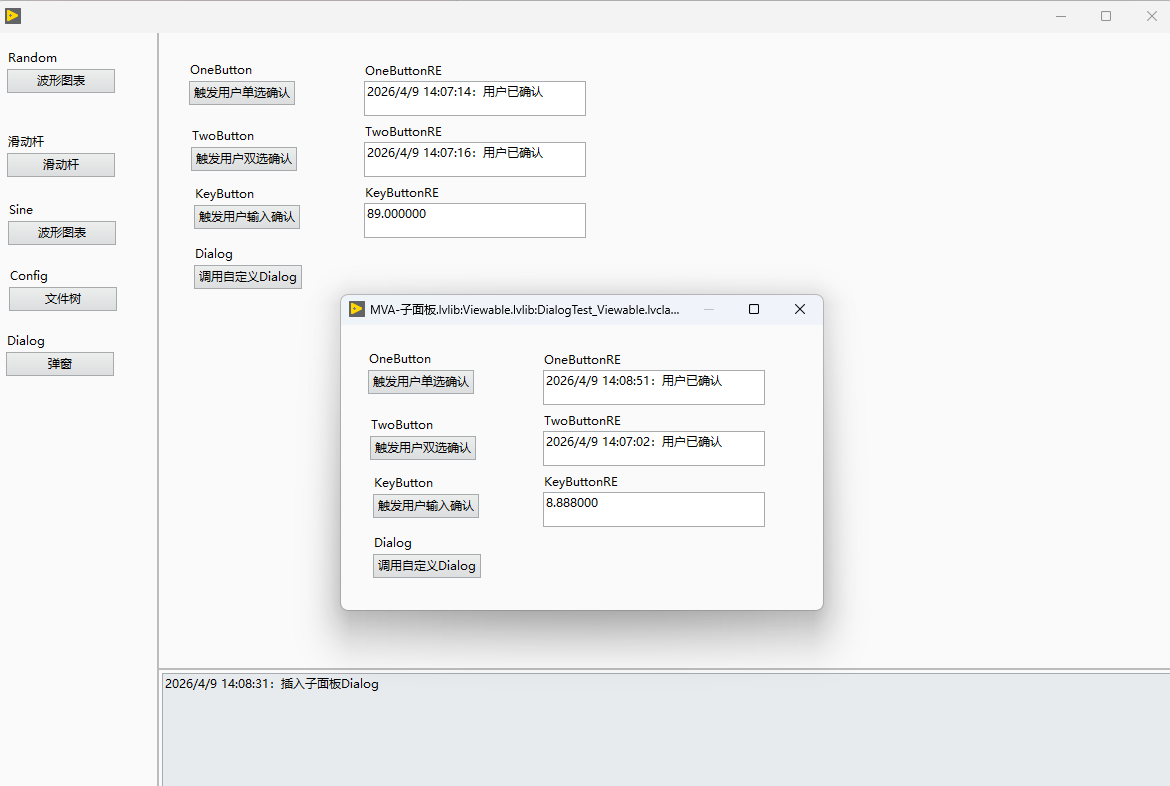
Task: Open the Sine 波形图表 panel
Action: (x=62, y=233)
